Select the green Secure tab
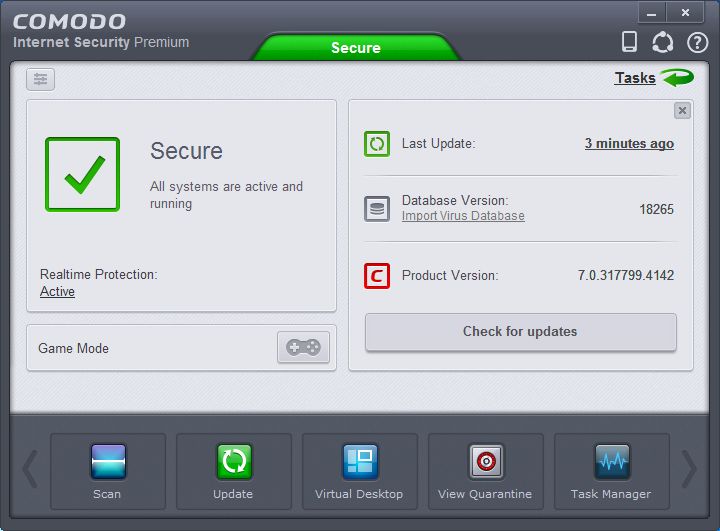 pyautogui.click(x=356, y=47)
